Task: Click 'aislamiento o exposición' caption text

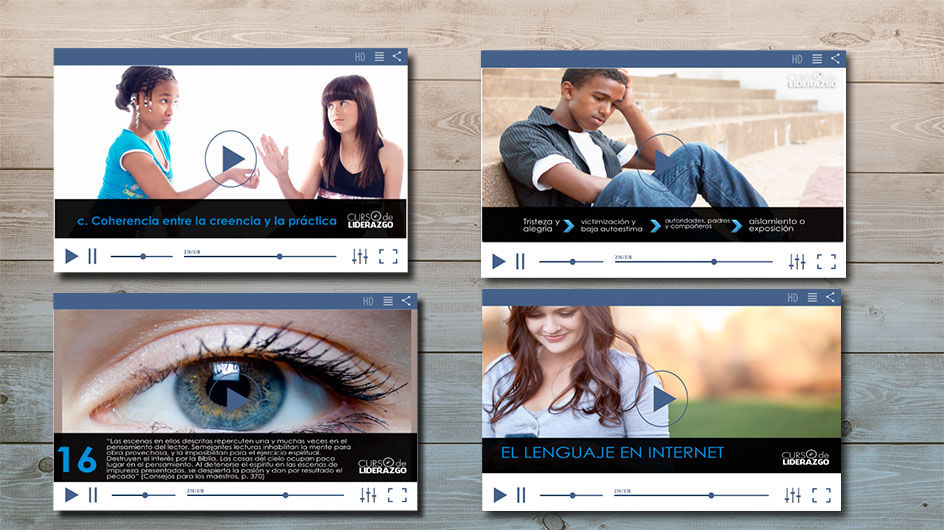Action: click(x=777, y=225)
